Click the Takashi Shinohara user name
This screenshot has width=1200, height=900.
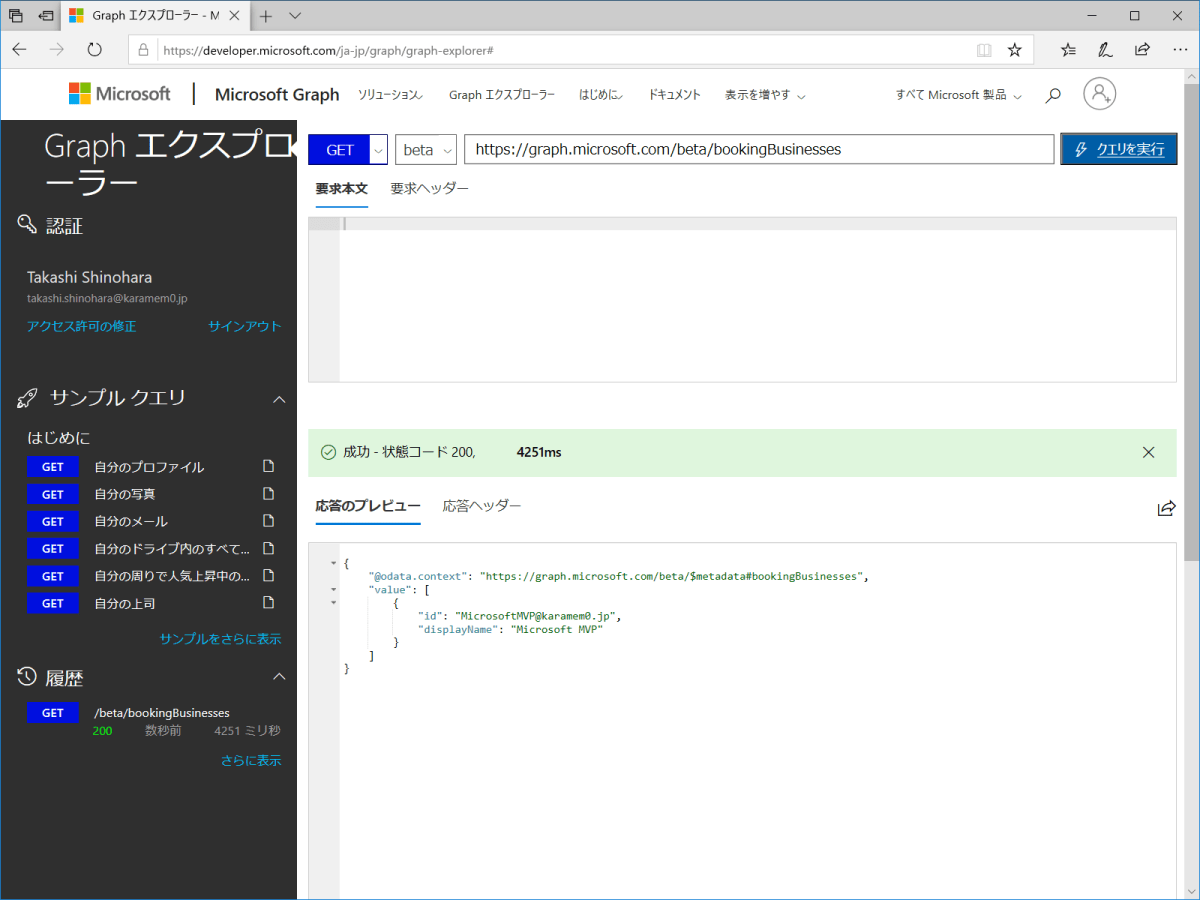(90, 277)
